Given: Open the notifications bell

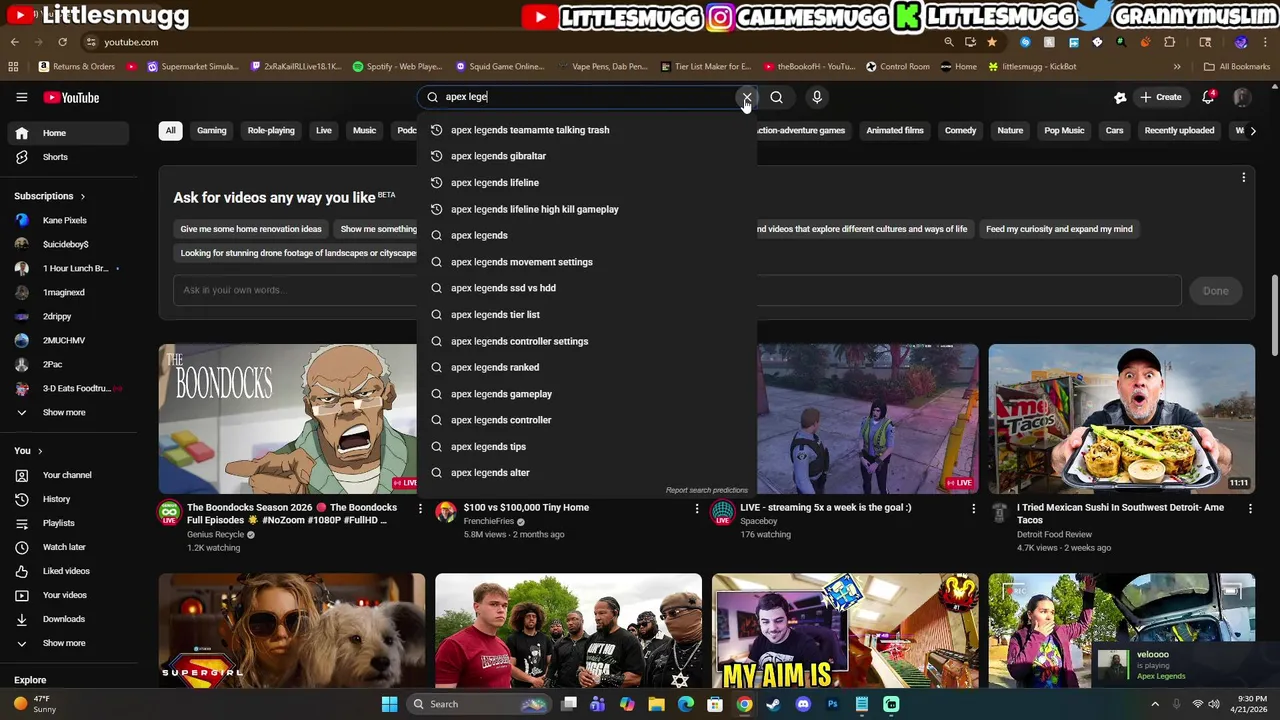Looking at the screenshot, I should coord(1208,97).
